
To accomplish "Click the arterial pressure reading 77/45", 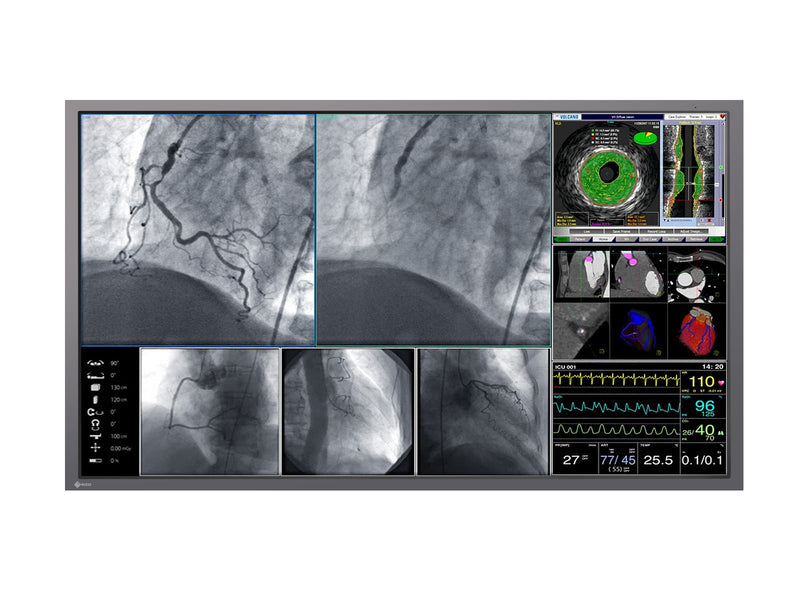I will [618, 460].
